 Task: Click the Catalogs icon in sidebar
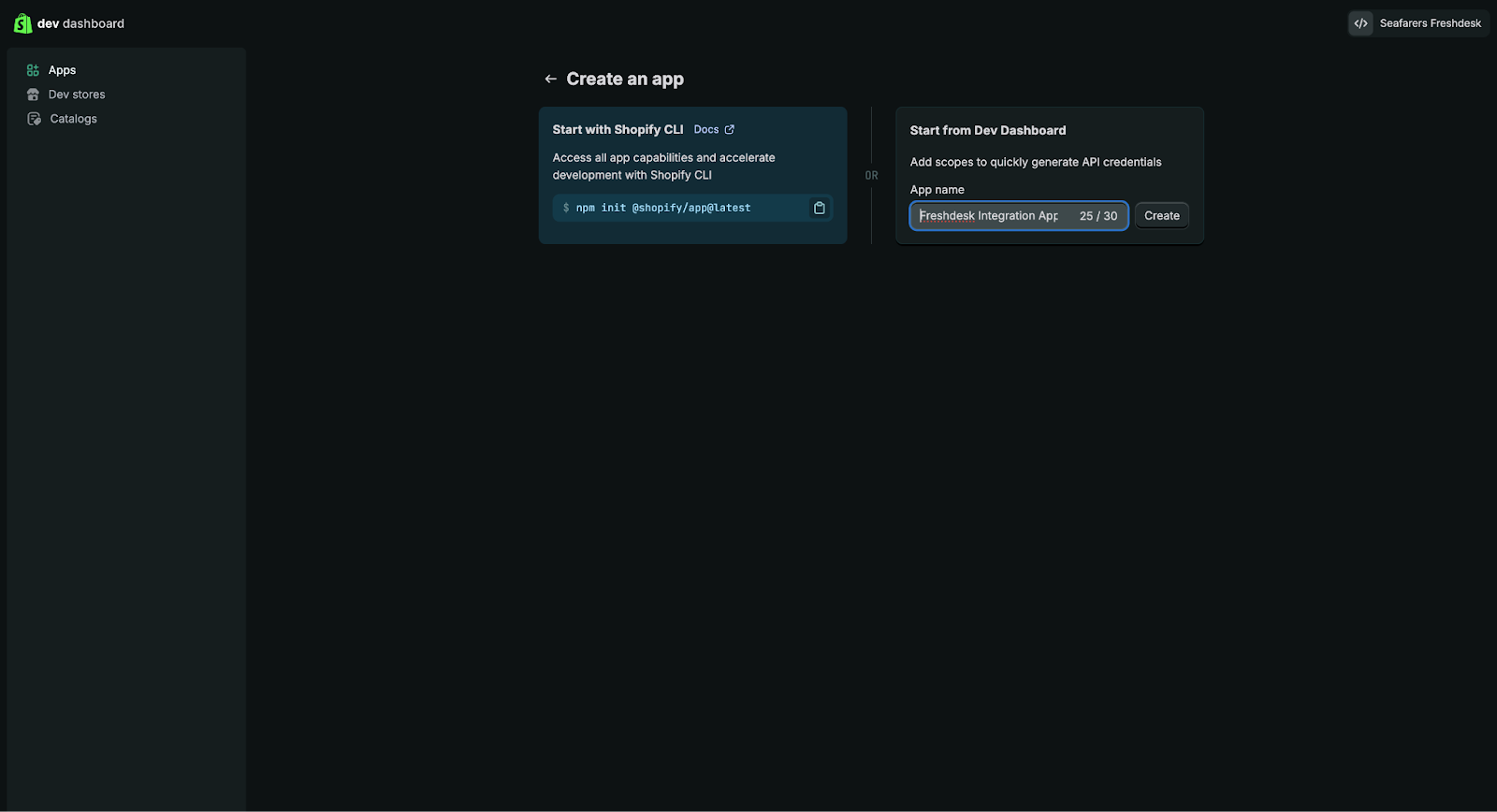34,119
